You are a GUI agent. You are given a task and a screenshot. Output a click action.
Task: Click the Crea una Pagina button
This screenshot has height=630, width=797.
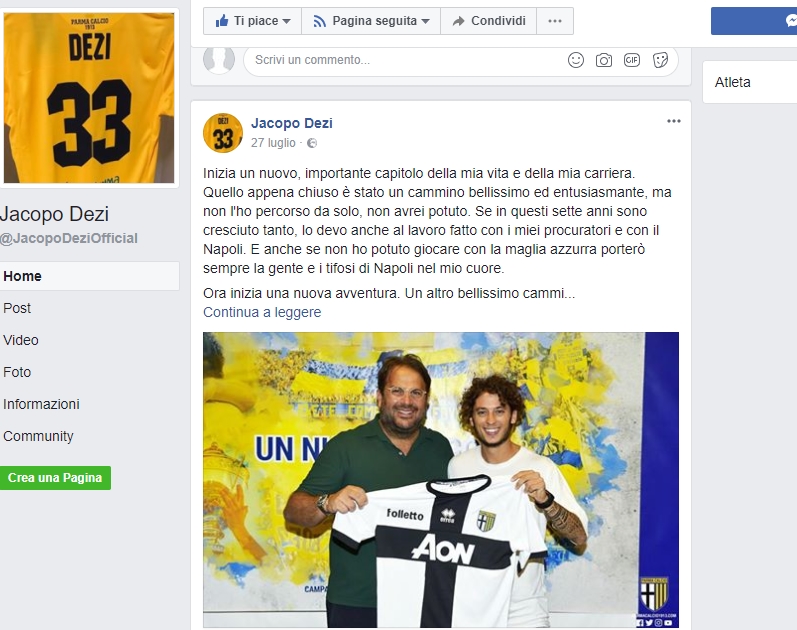tap(55, 478)
